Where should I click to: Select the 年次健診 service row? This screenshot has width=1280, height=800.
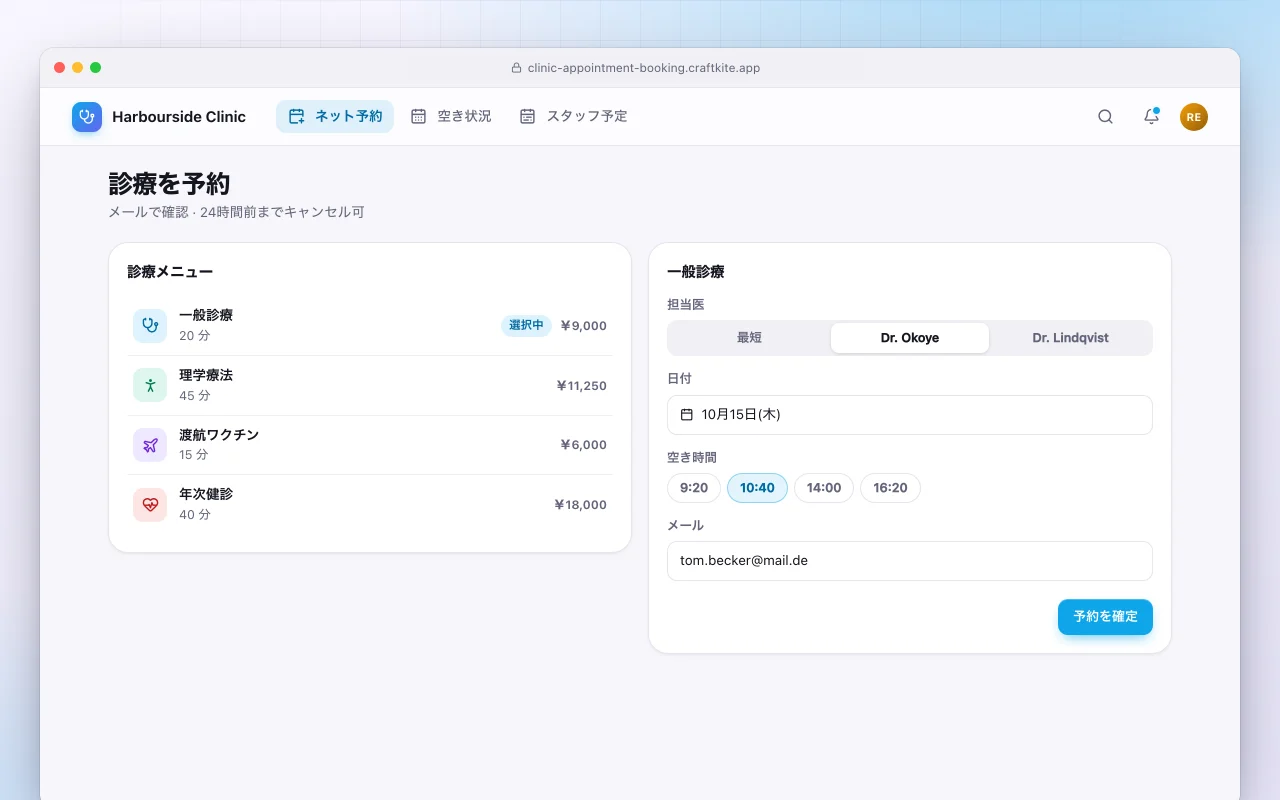370,504
